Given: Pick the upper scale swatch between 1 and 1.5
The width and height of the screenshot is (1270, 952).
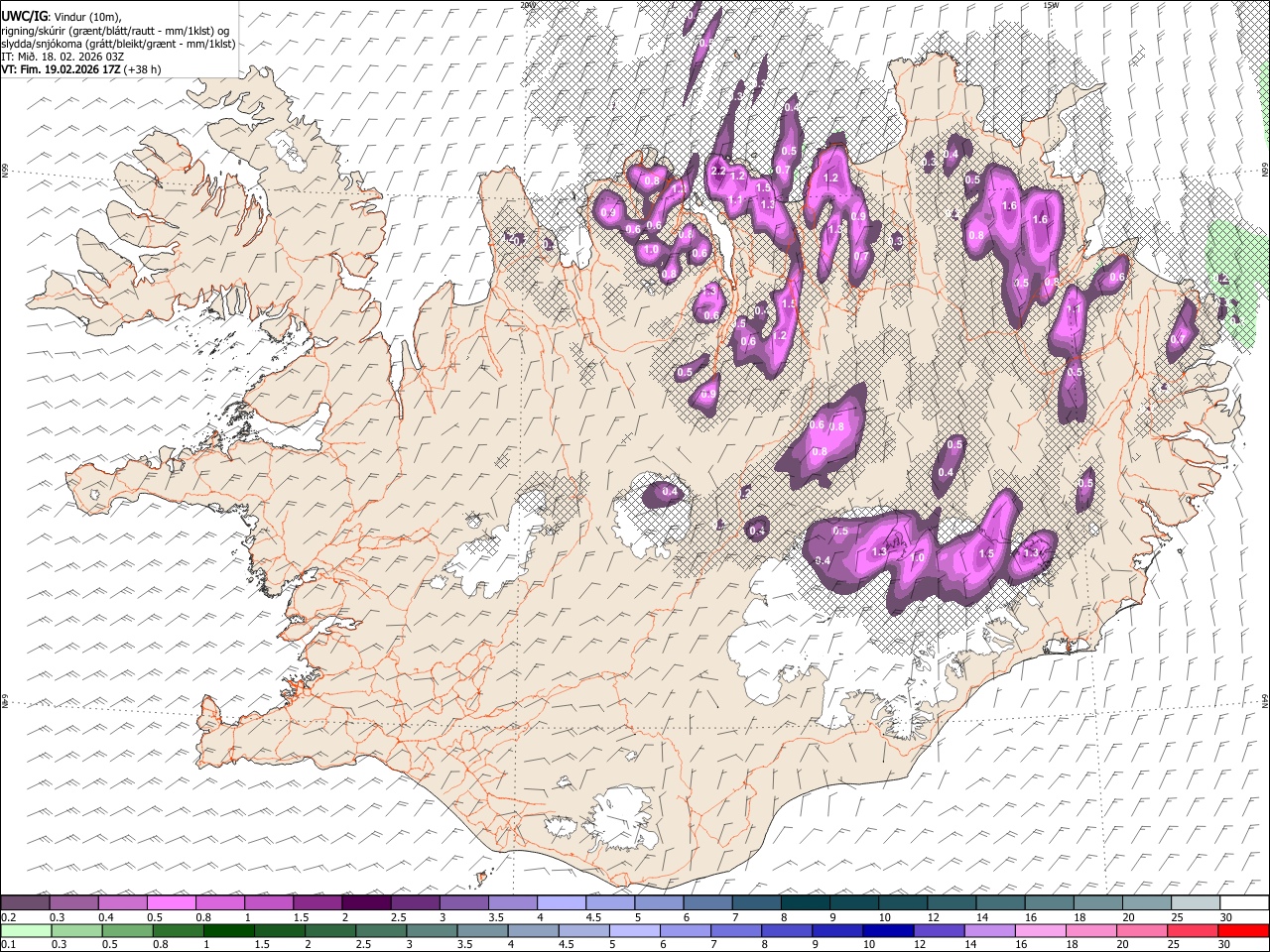Looking at the screenshot, I should pos(269,902).
